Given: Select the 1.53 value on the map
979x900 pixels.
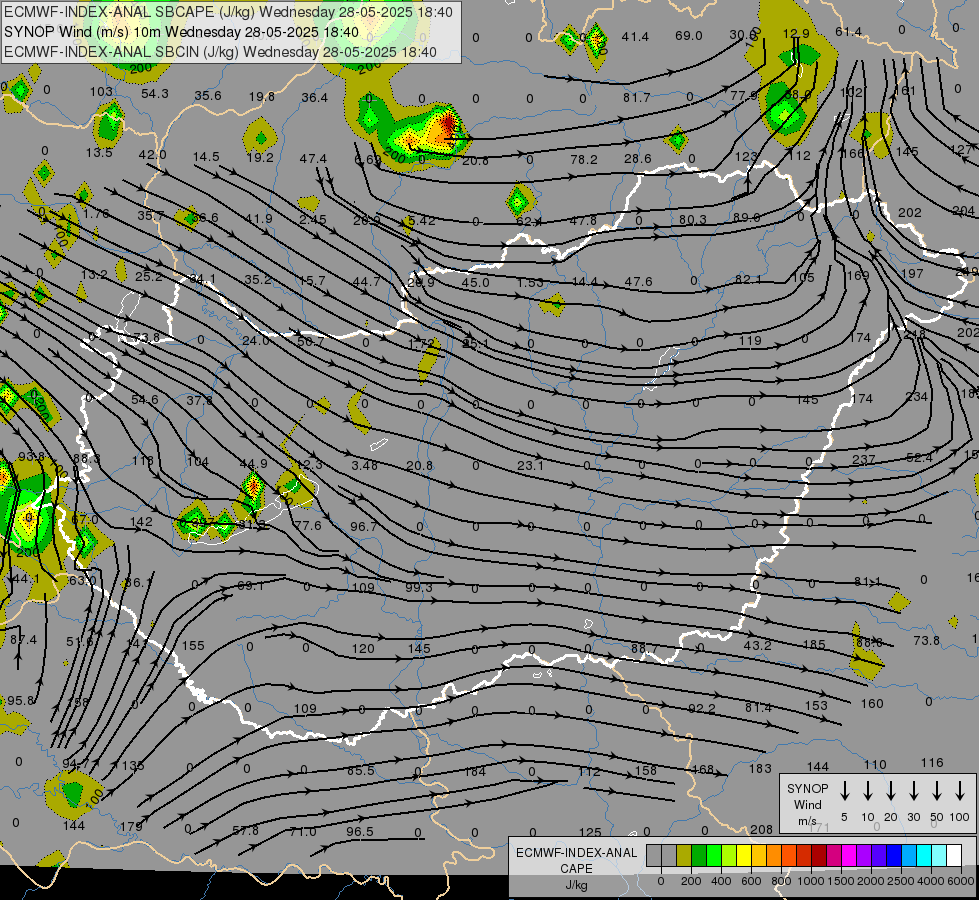Looking at the screenshot, I should click(530, 282).
